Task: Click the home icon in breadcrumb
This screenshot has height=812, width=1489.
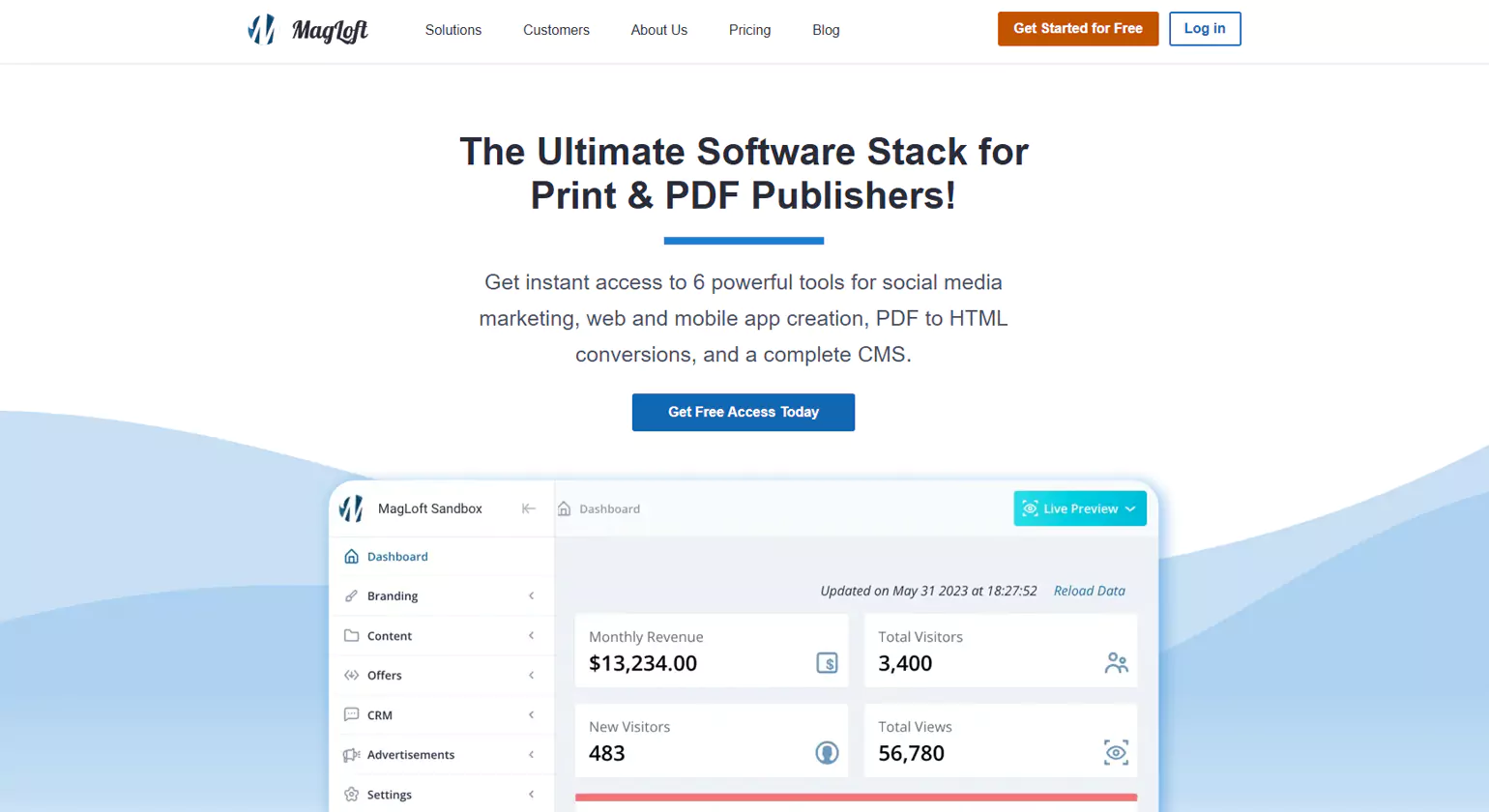Action: pyautogui.click(x=565, y=508)
